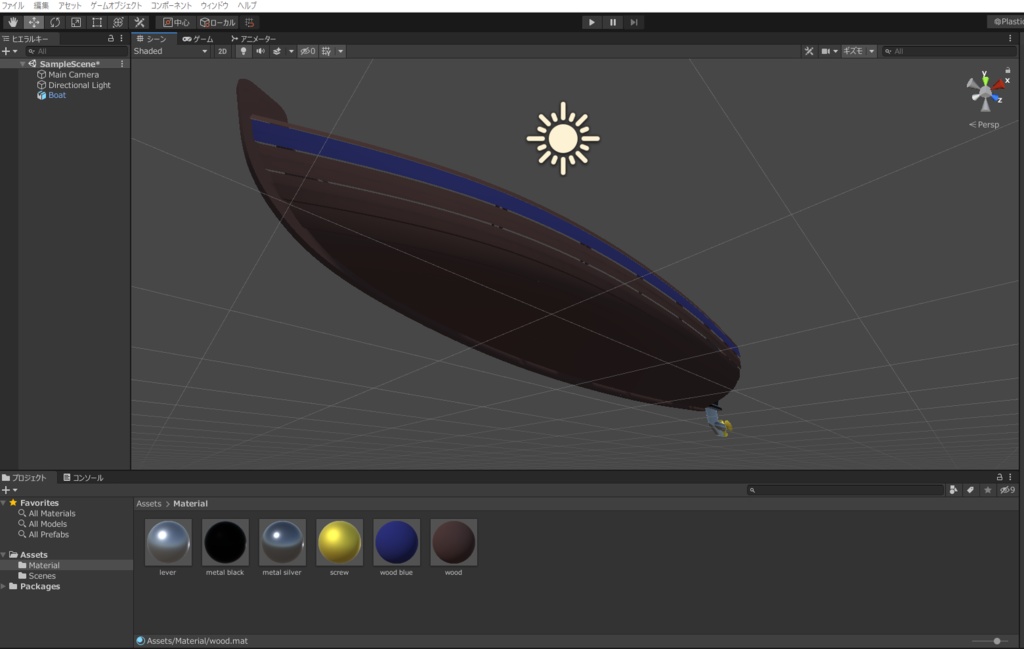The height and width of the screenshot is (649, 1024).
Task: Step one frame forward
Action: pos(633,22)
